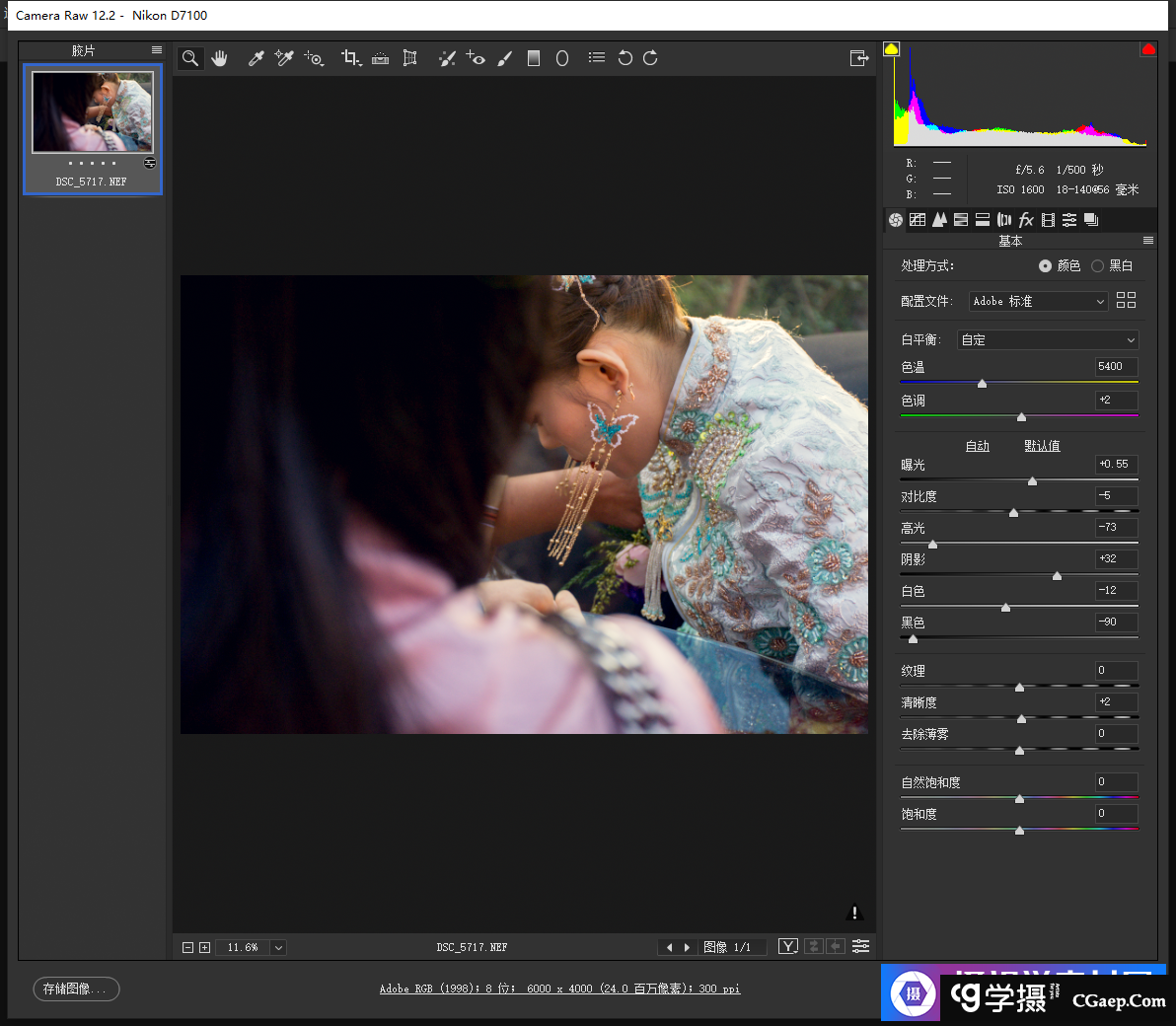The height and width of the screenshot is (1026, 1176).
Task: Activate the Adjustment Brush tool
Action: [x=505, y=58]
